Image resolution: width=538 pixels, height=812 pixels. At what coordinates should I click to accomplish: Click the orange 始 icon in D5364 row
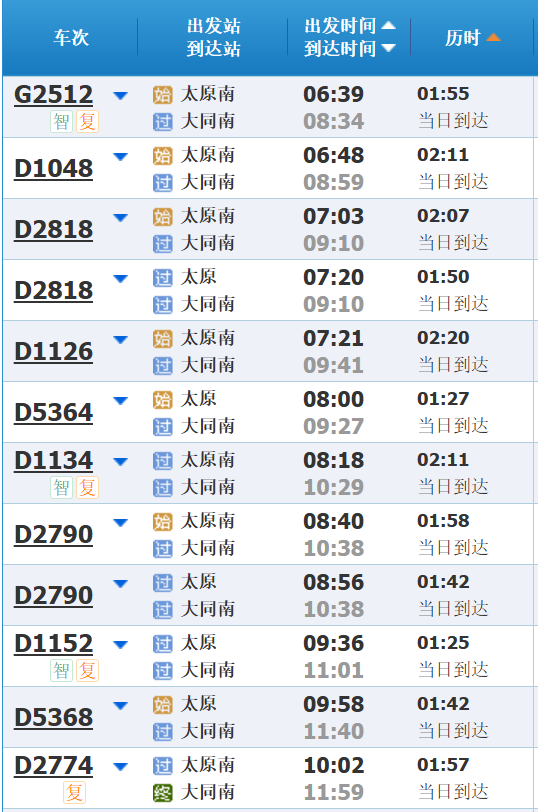coord(163,400)
